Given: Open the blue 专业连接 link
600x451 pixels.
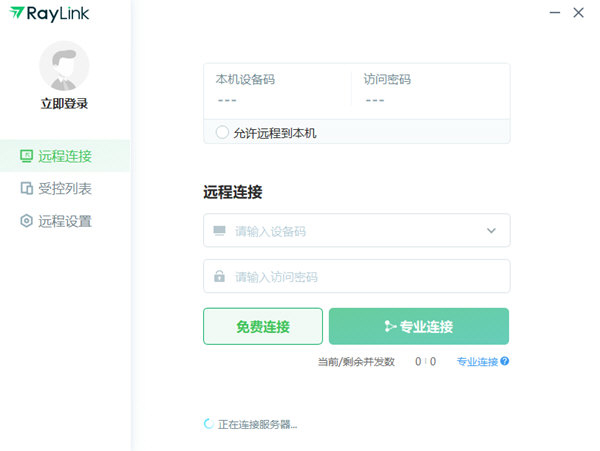Looking at the screenshot, I should 477,362.
